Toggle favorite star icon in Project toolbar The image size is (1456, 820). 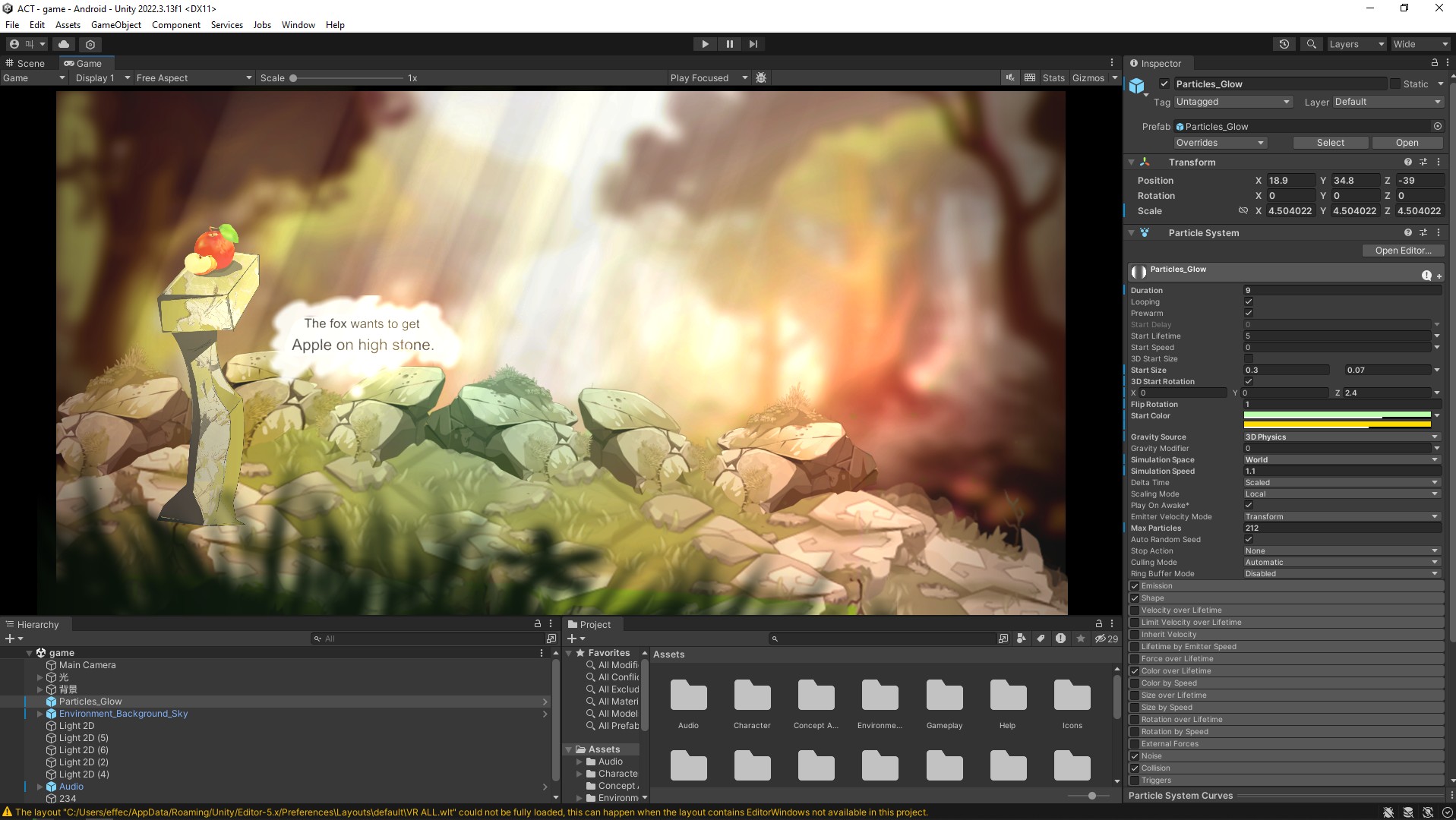(x=1080, y=639)
